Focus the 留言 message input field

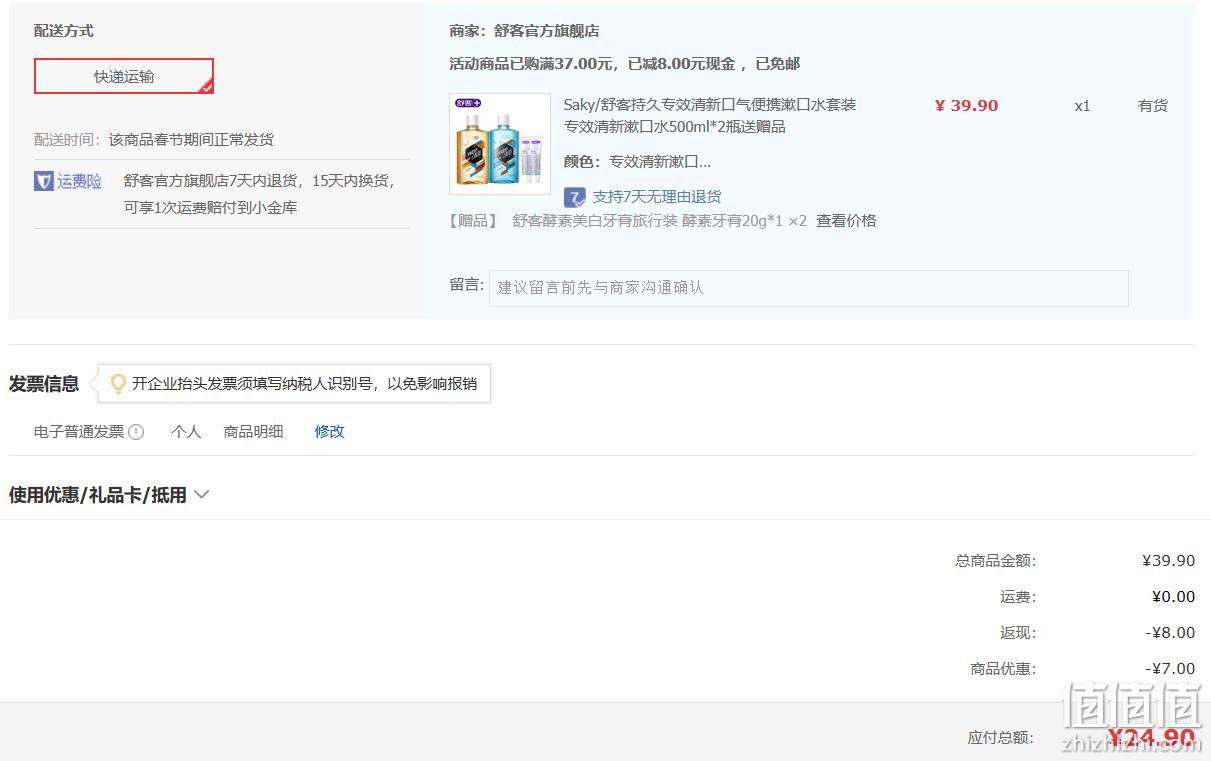point(808,288)
